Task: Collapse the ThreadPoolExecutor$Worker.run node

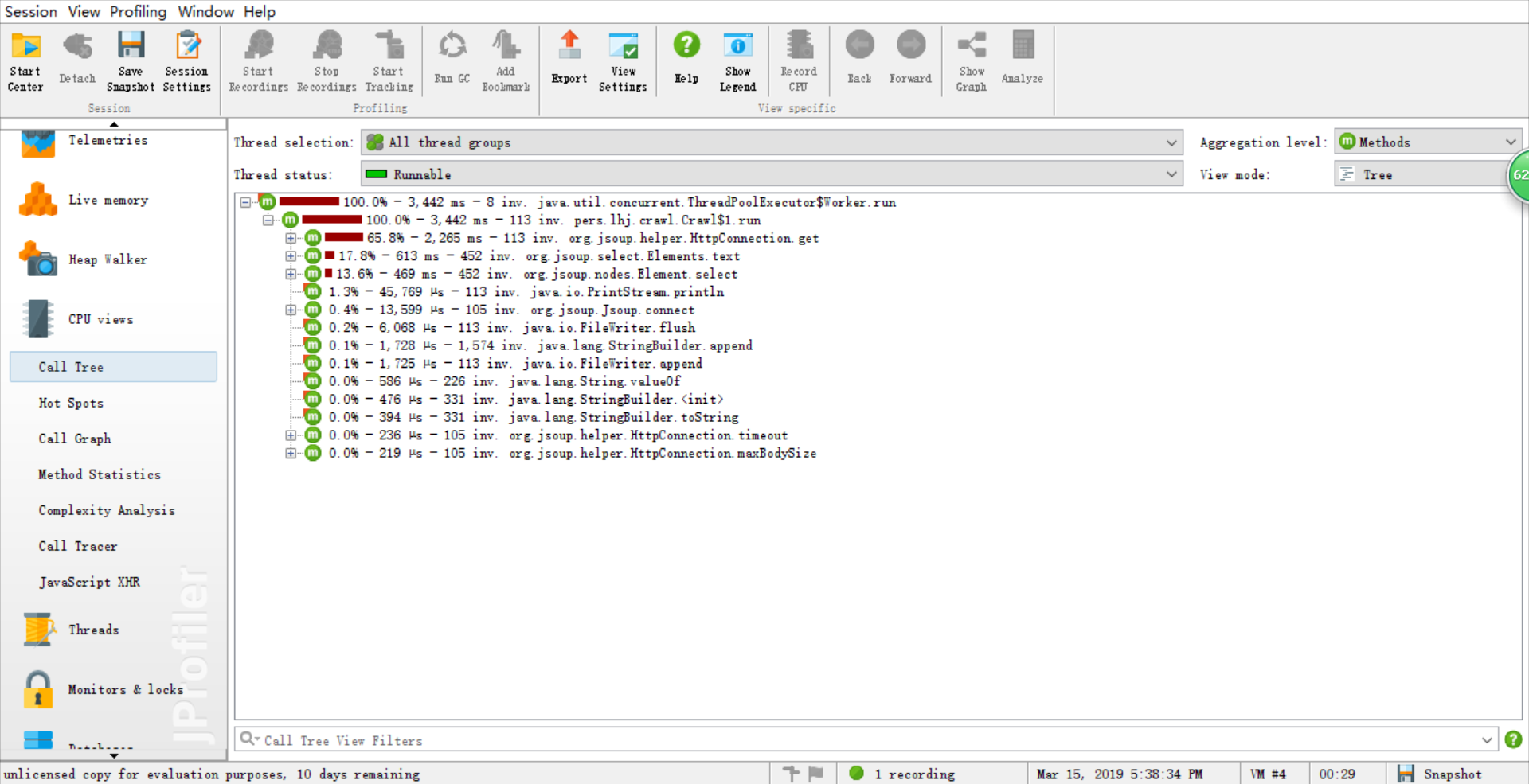Action: (x=246, y=202)
